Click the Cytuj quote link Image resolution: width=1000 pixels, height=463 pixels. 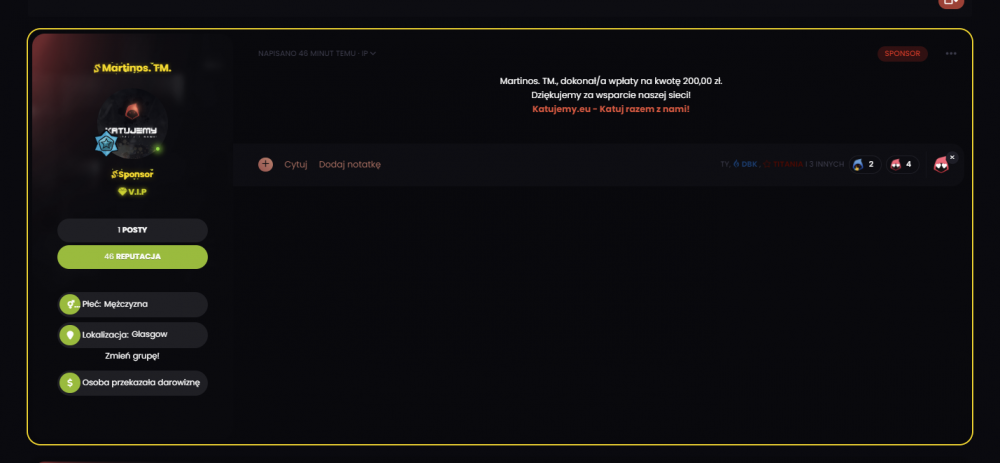296,165
